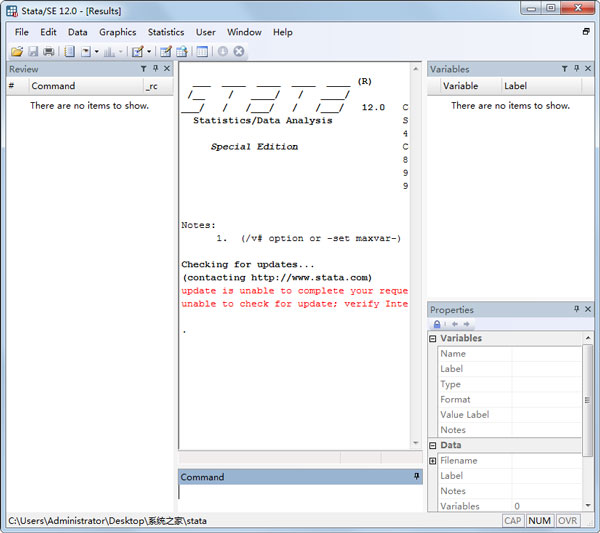The width and height of the screenshot is (600, 533).
Task: Open the File menu
Action: point(21,32)
